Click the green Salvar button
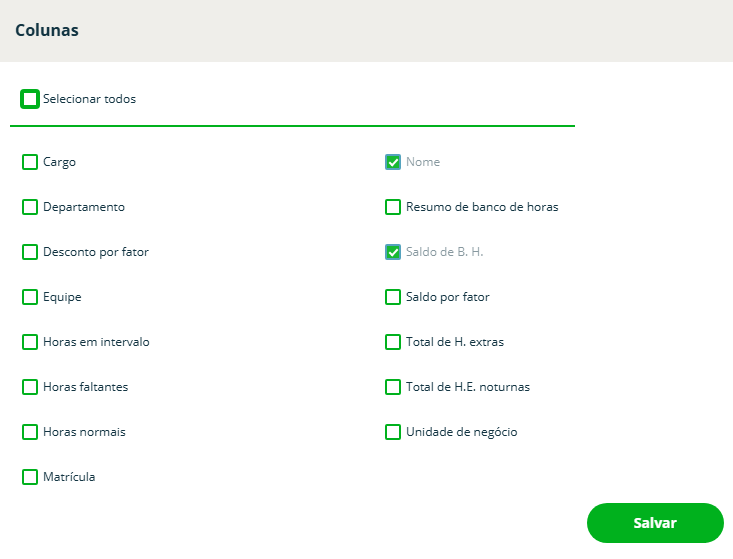The height and width of the screenshot is (559, 733). tap(655, 523)
